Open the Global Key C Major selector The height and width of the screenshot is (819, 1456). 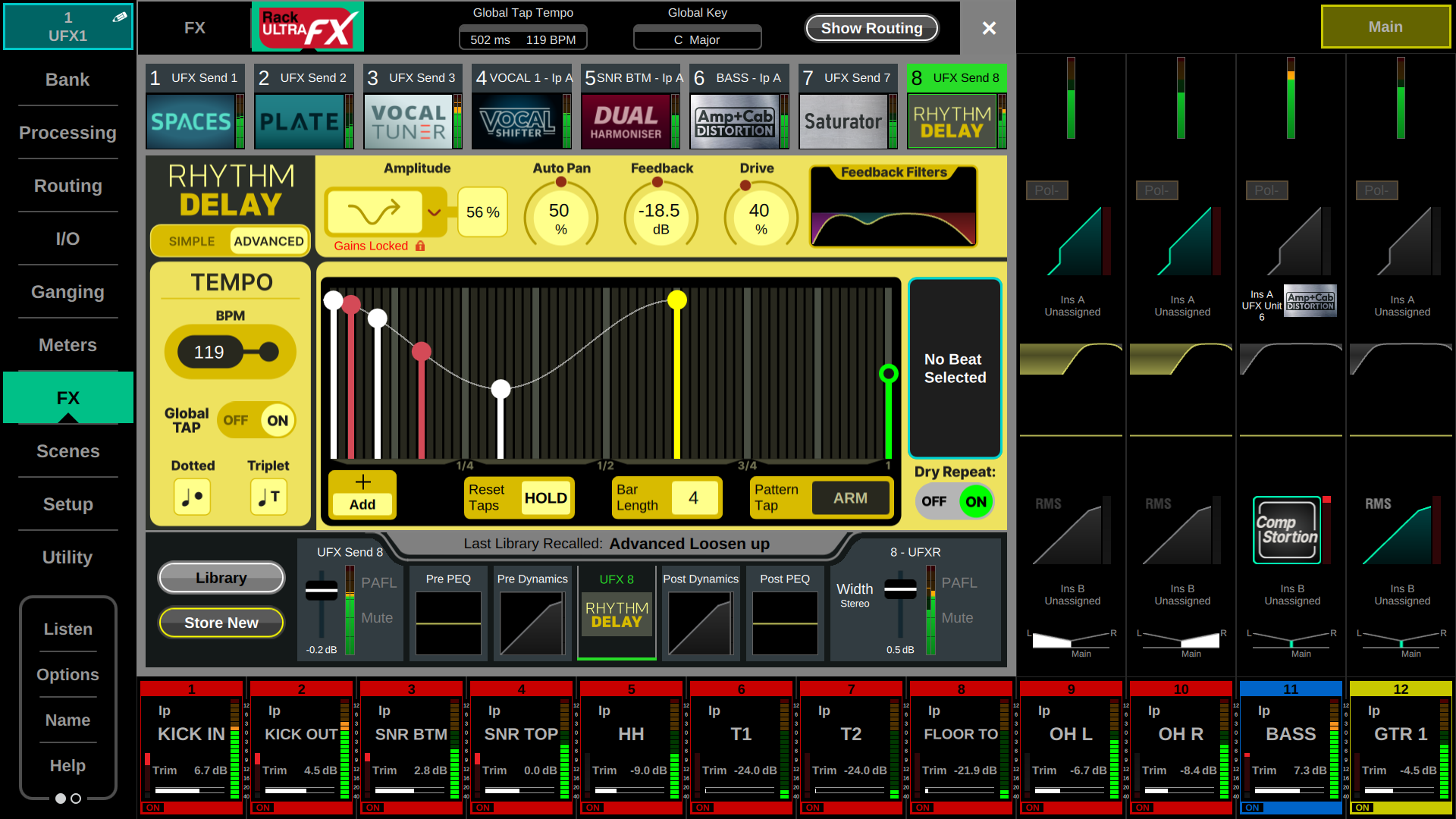pos(697,39)
